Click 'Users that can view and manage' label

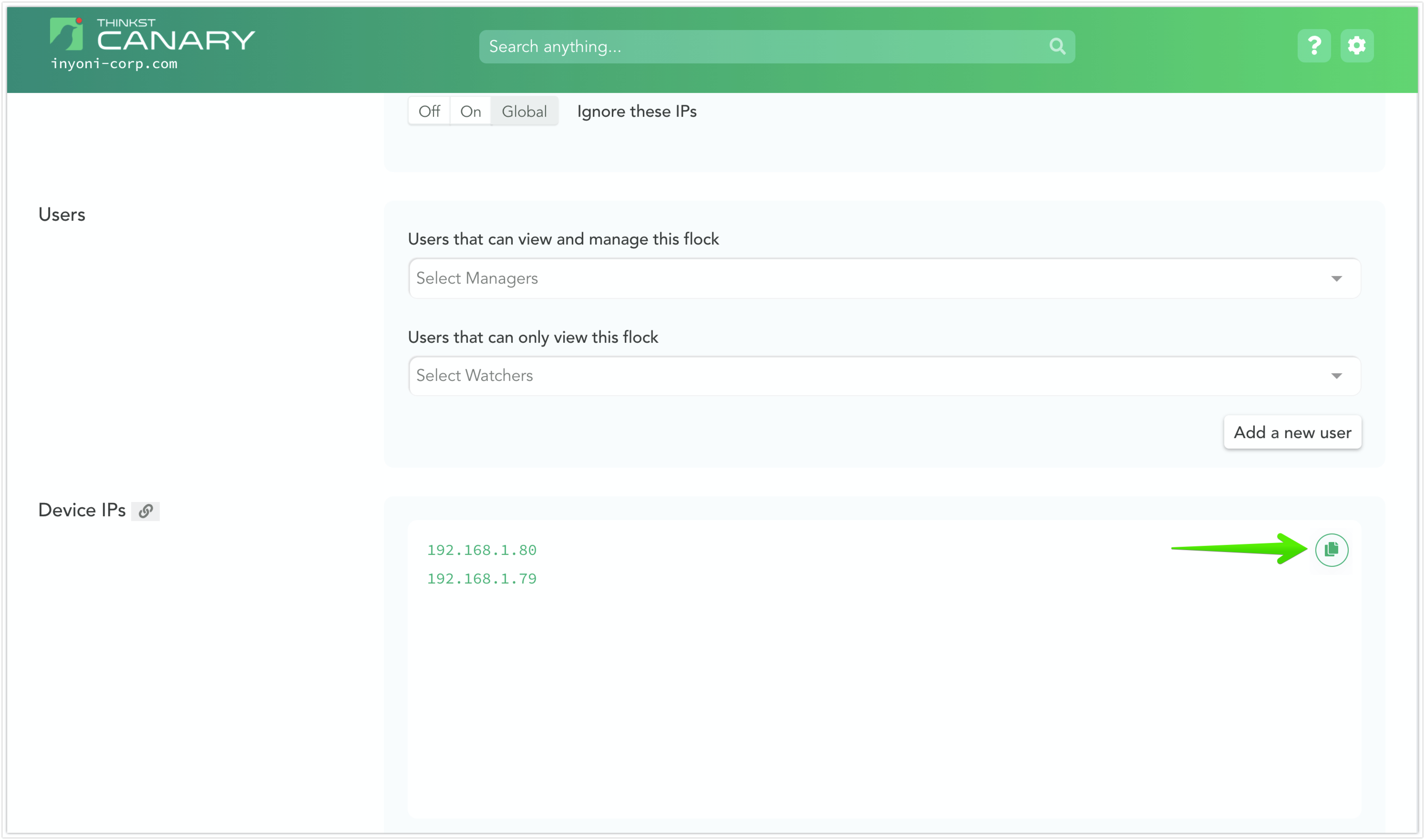(563, 239)
